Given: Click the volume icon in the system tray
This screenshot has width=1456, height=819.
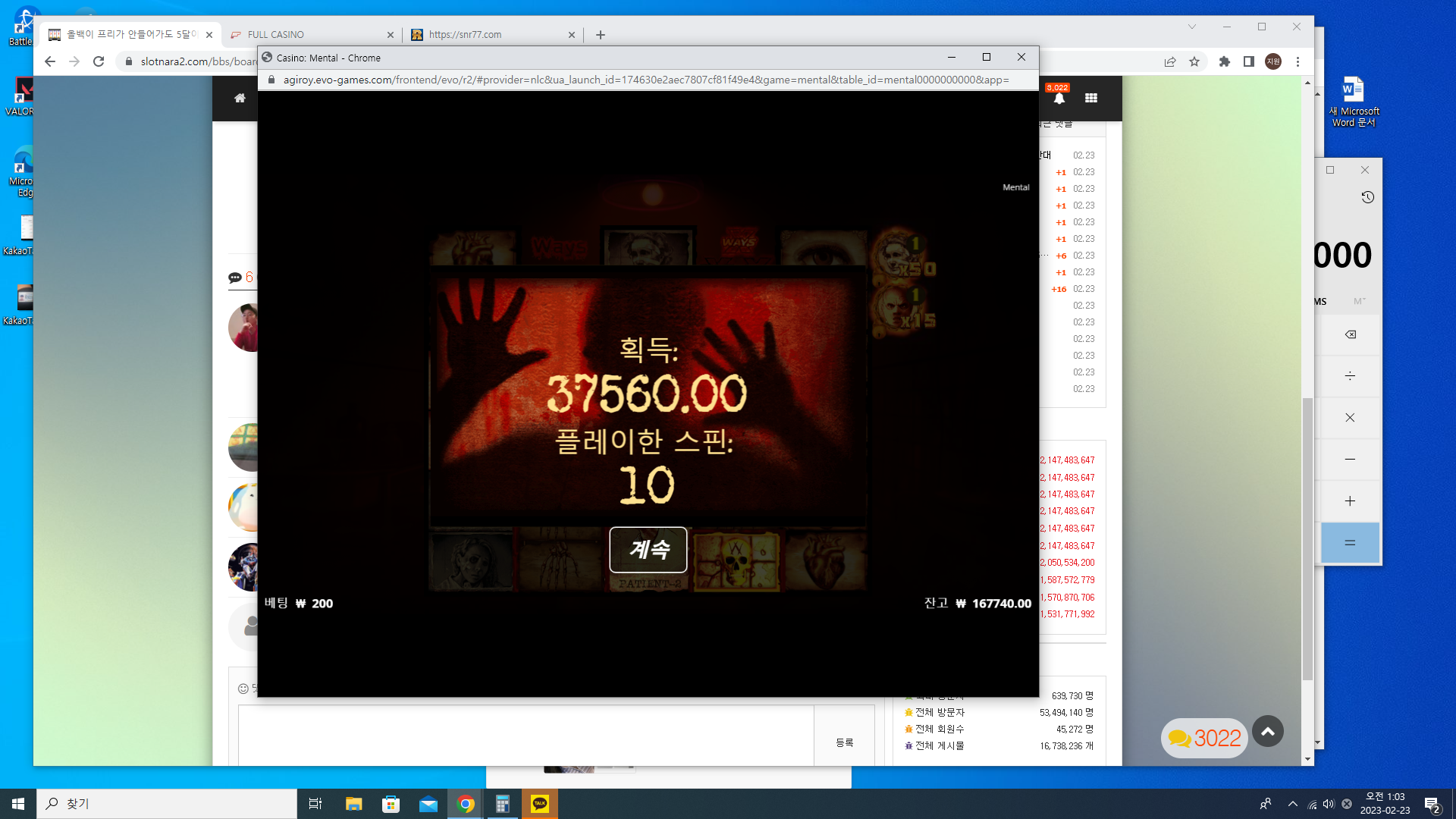Looking at the screenshot, I should [1329, 804].
